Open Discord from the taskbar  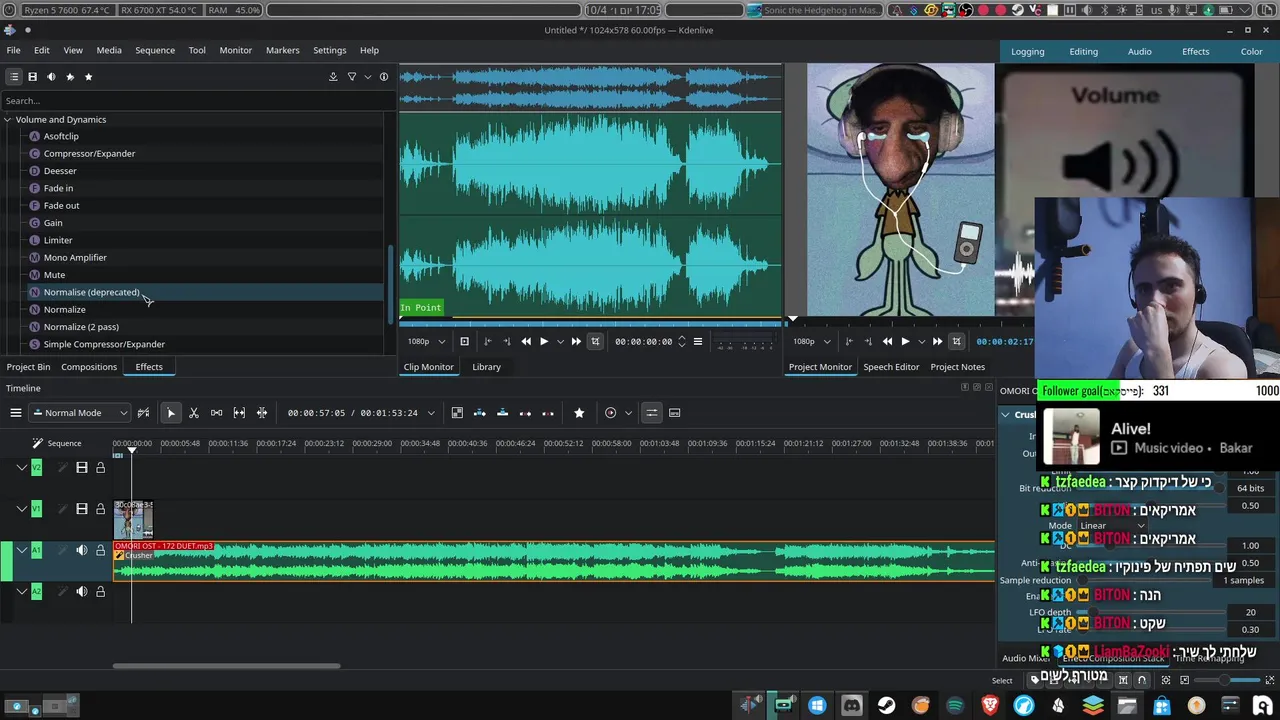[x=851, y=706]
